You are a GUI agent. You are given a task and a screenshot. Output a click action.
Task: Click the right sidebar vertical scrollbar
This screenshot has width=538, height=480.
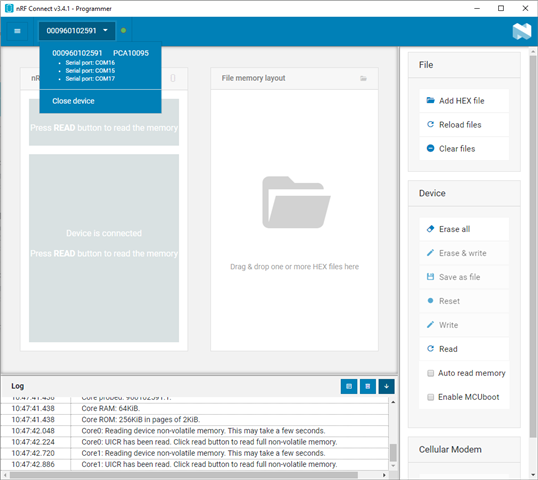(533, 247)
